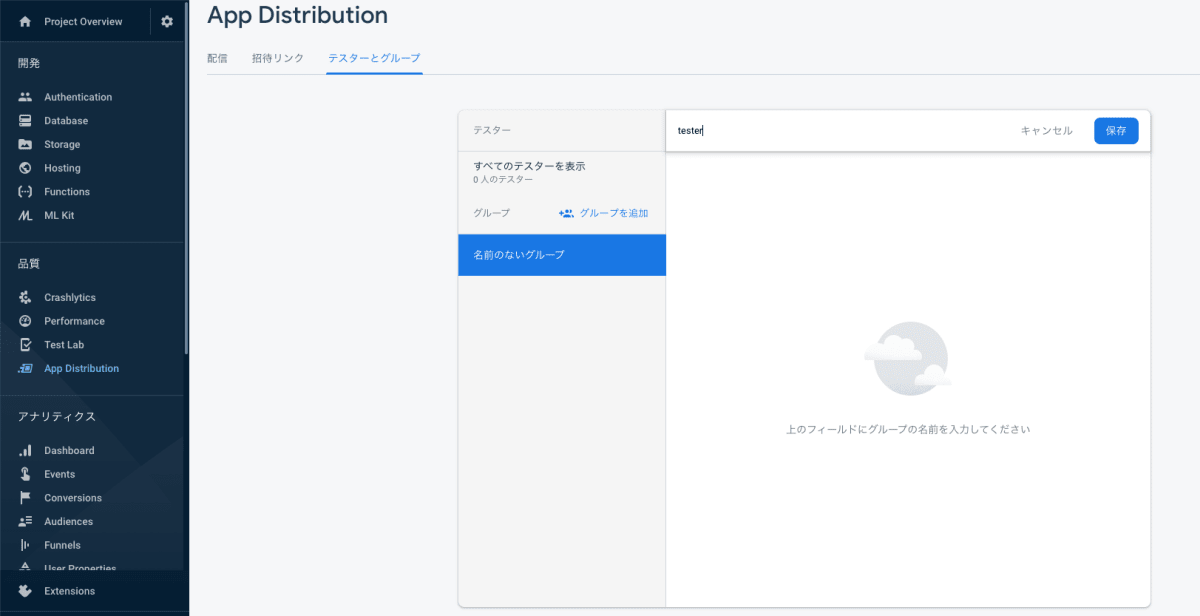Screen dimensions: 1200x616
Task: Switch to the 招待リンク tab
Action: coord(278,58)
